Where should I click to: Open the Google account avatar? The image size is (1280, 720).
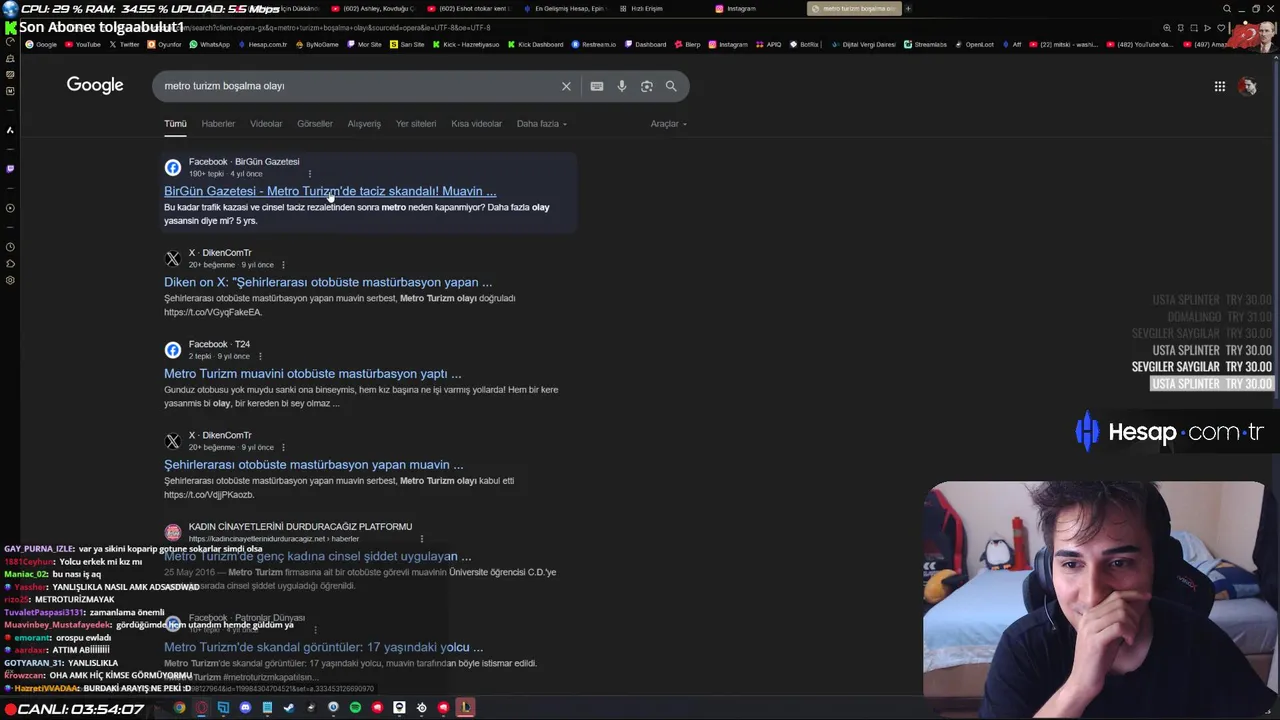[1248, 87]
